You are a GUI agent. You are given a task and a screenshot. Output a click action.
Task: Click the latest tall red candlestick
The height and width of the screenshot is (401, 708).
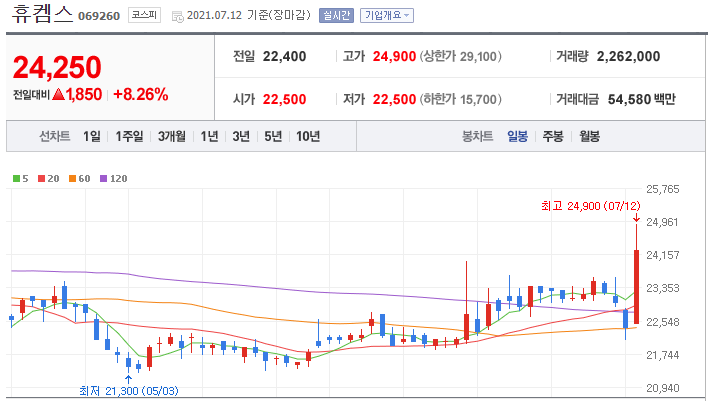pos(636,287)
